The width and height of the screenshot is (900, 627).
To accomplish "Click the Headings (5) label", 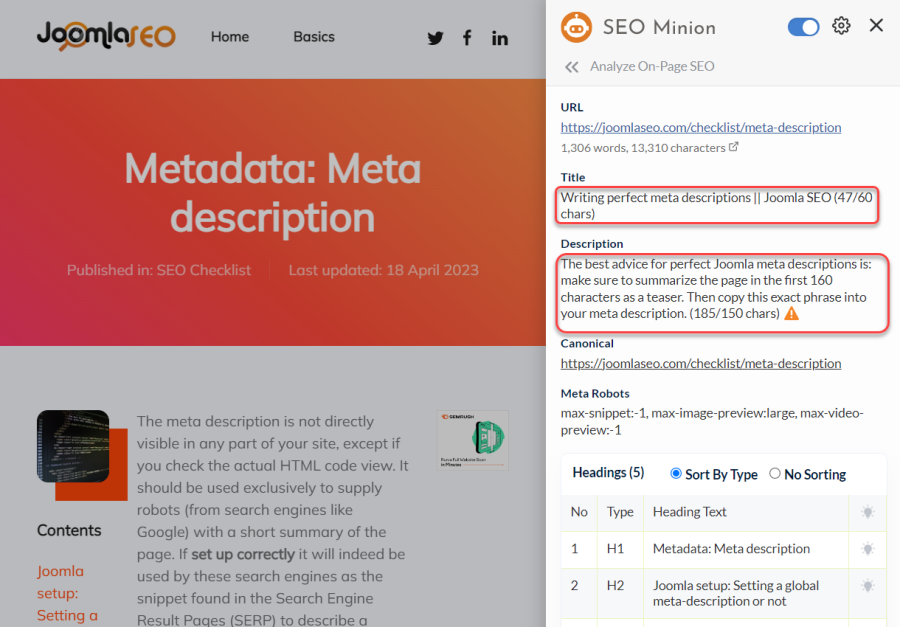I will pyautogui.click(x=608, y=473).
